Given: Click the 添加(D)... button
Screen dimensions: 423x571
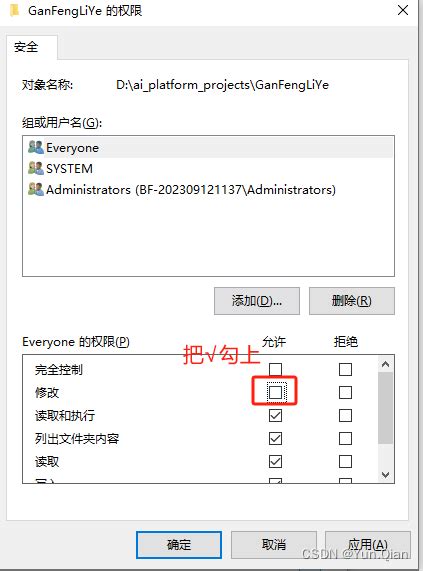Looking at the screenshot, I should pos(257,301).
